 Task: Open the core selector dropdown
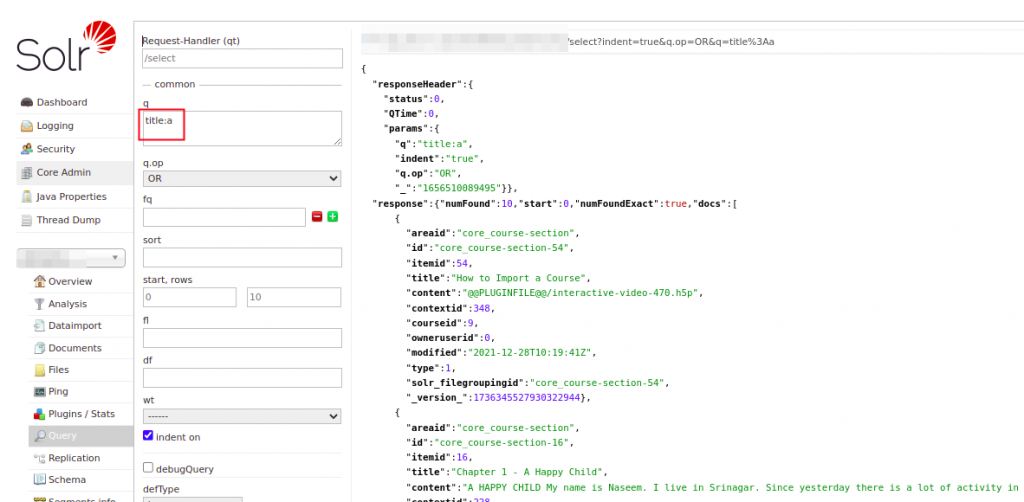pyautogui.click(x=71, y=258)
